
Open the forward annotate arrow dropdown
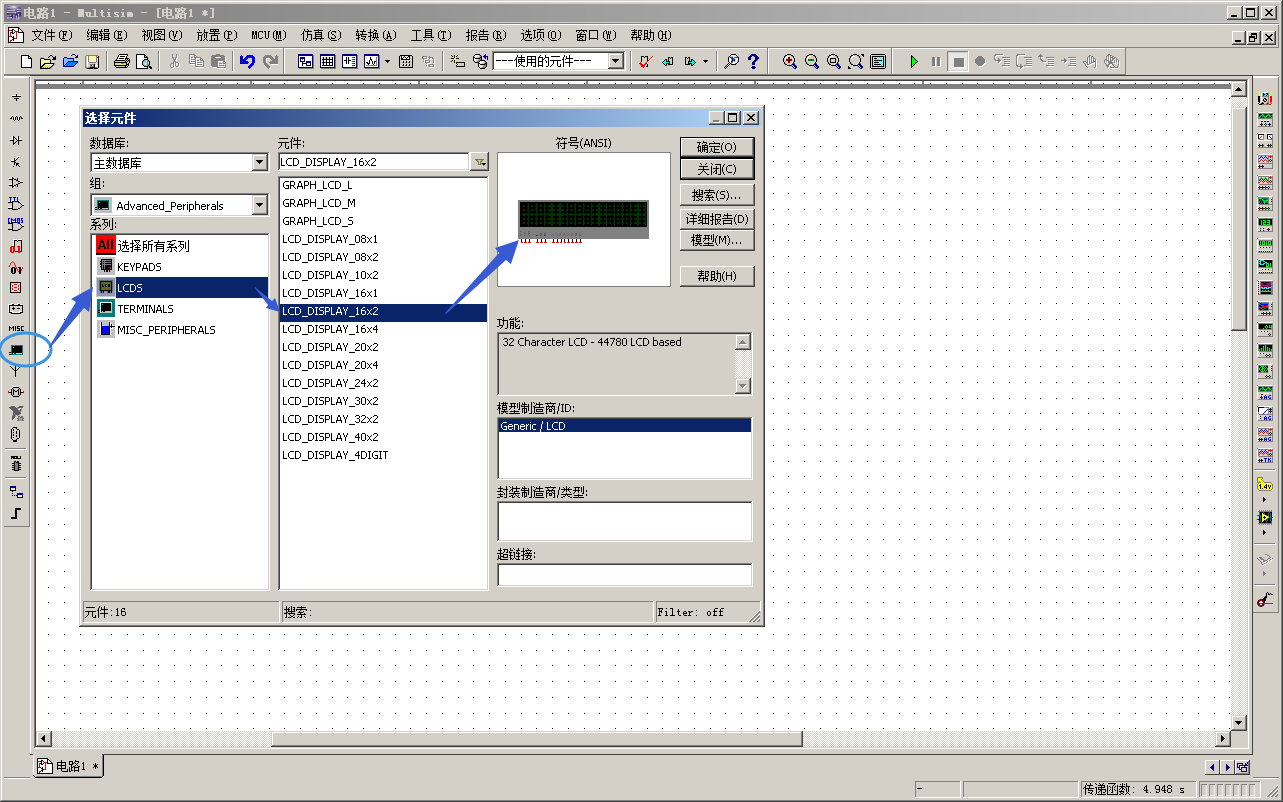click(705, 61)
